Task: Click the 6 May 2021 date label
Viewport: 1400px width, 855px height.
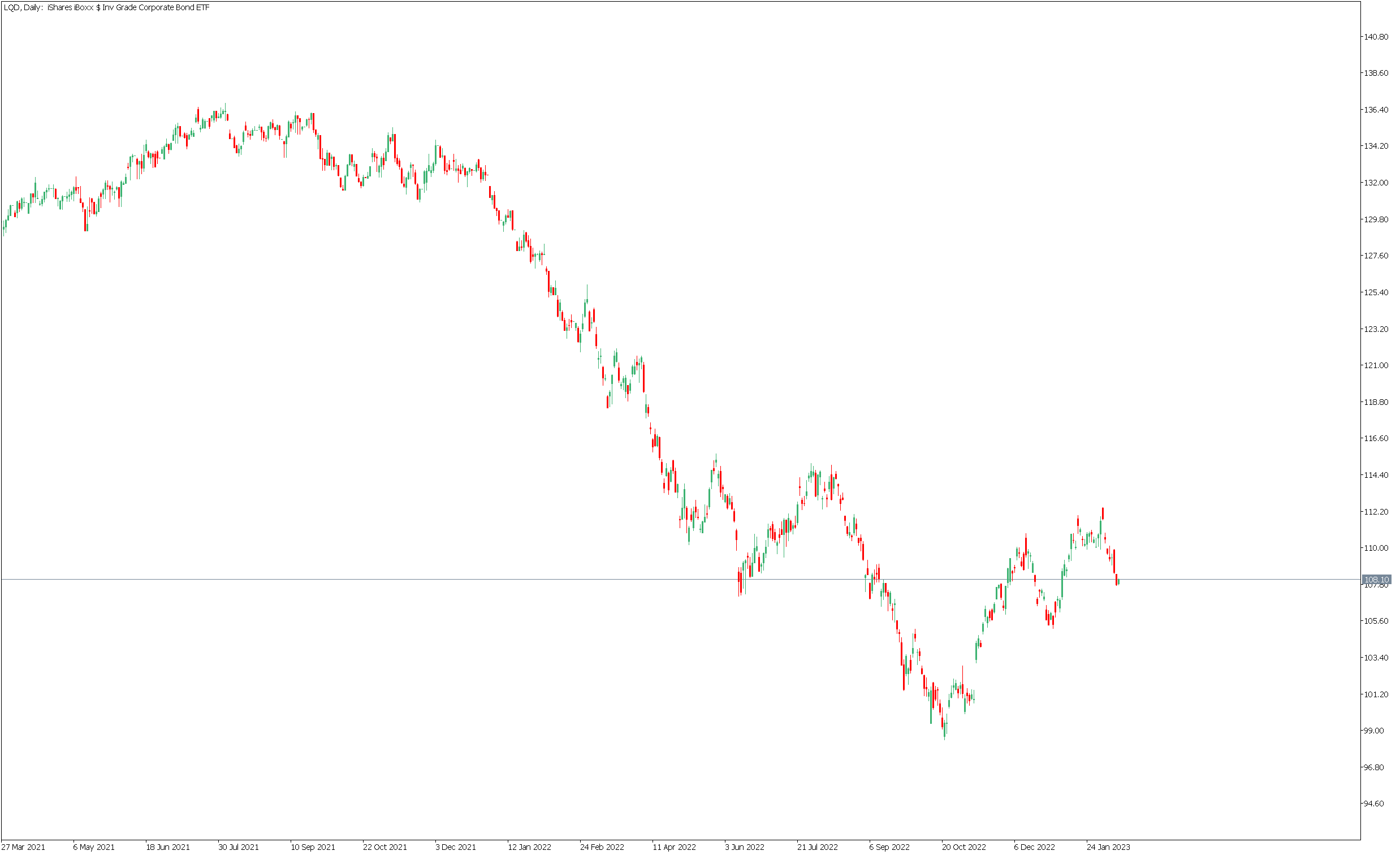Action: coord(94,847)
